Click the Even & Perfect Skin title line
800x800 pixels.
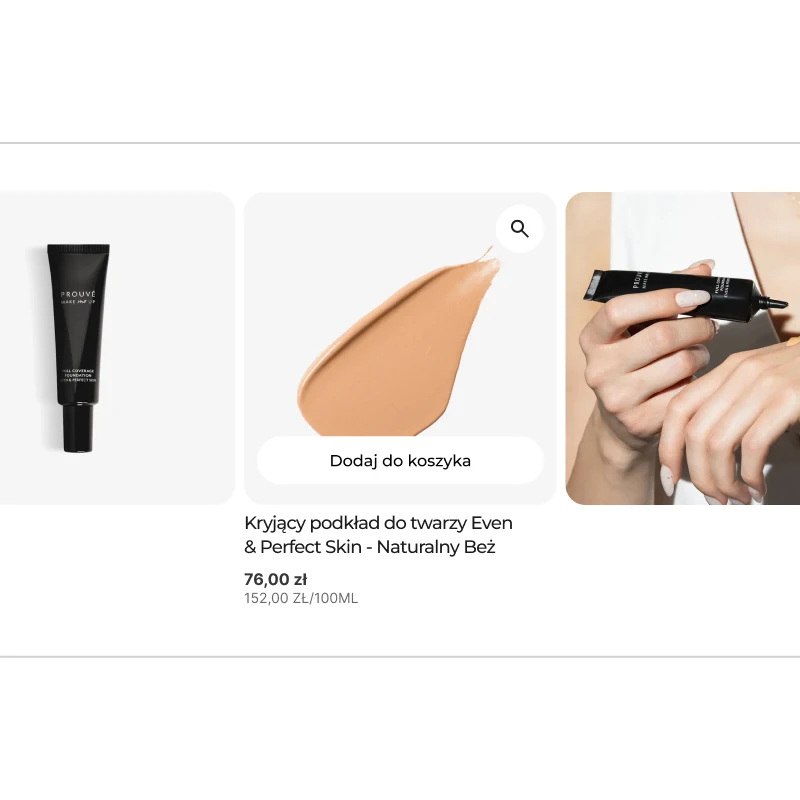pos(370,547)
